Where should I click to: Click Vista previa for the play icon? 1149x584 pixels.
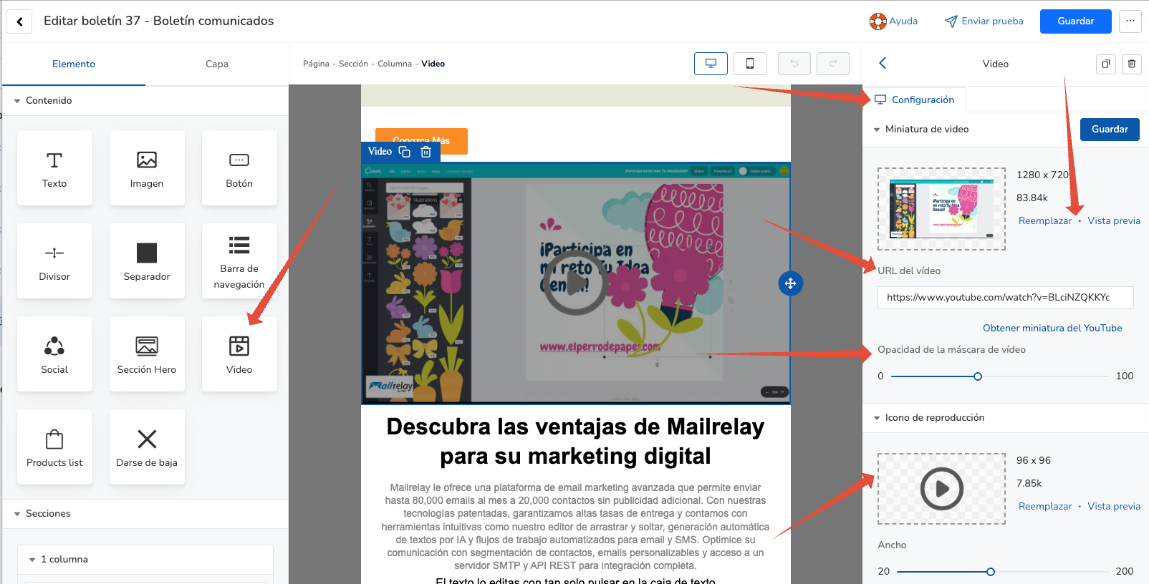click(1114, 506)
